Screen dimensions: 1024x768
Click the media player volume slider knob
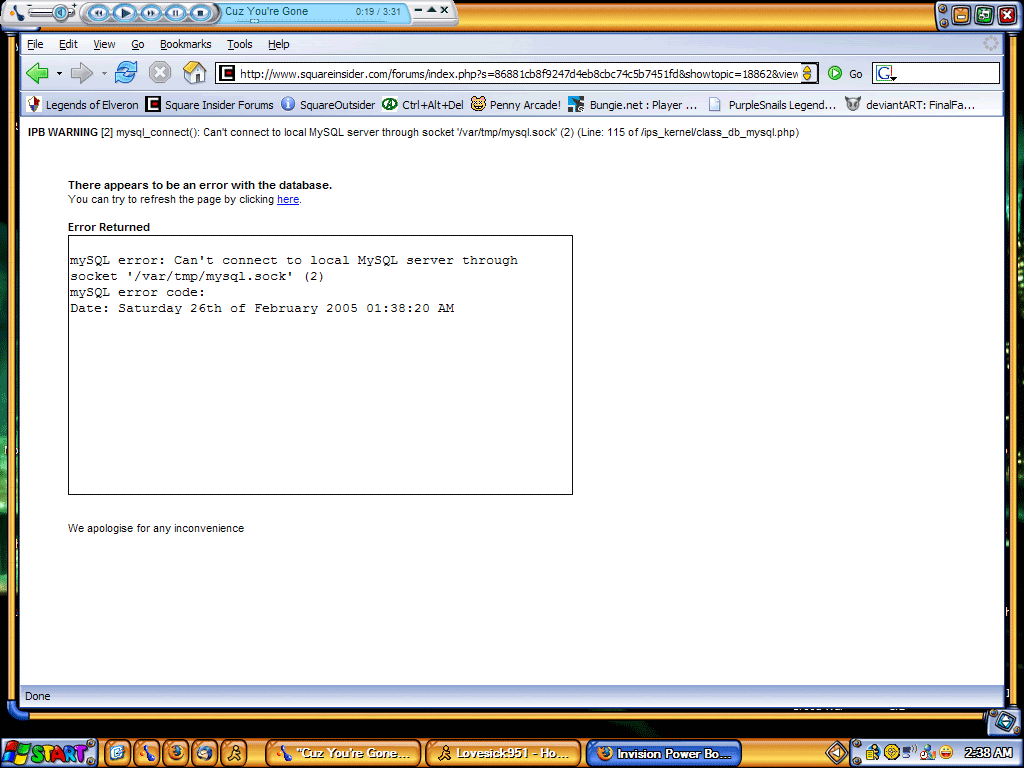(x=61, y=12)
